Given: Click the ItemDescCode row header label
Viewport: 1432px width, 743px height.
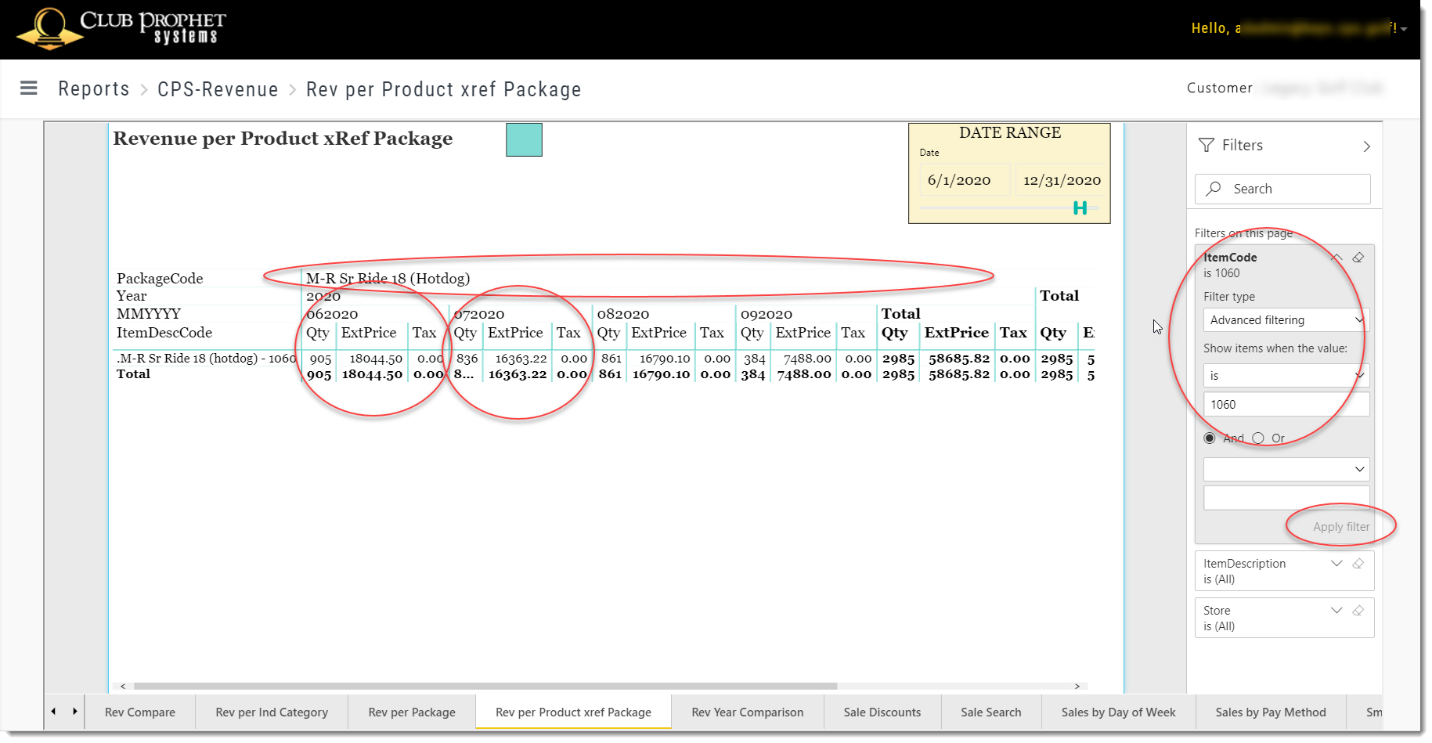Looking at the screenshot, I should (x=165, y=333).
